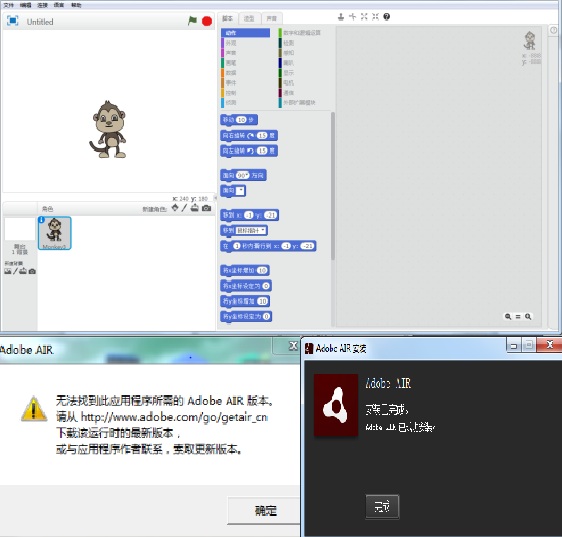The width and height of the screenshot is (562, 537).
Task: Open the 帮助 menu
Action: coord(76,5)
